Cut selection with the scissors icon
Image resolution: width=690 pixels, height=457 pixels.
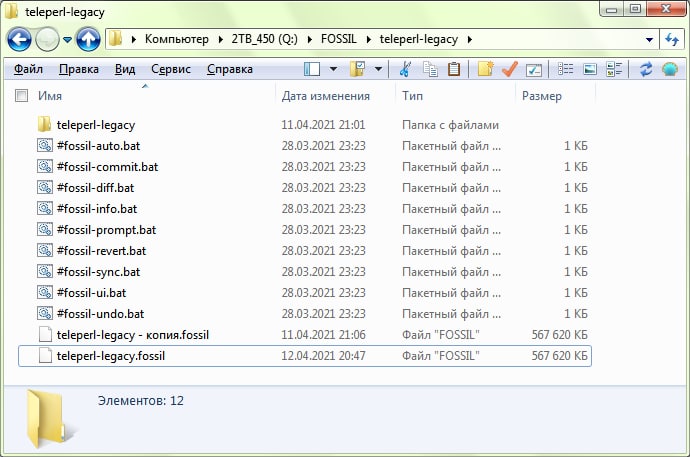(405, 69)
